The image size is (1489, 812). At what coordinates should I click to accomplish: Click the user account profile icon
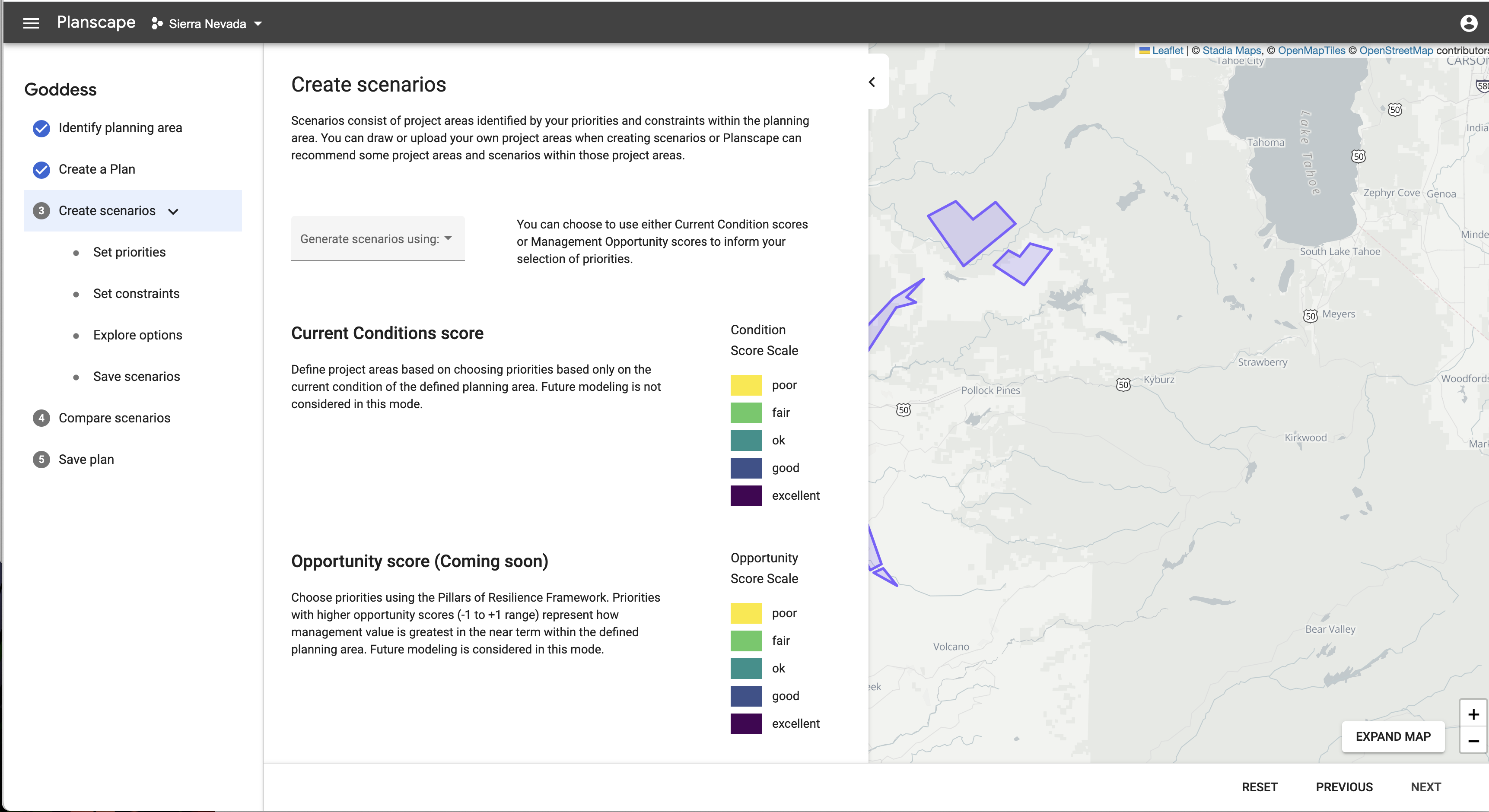(1468, 23)
